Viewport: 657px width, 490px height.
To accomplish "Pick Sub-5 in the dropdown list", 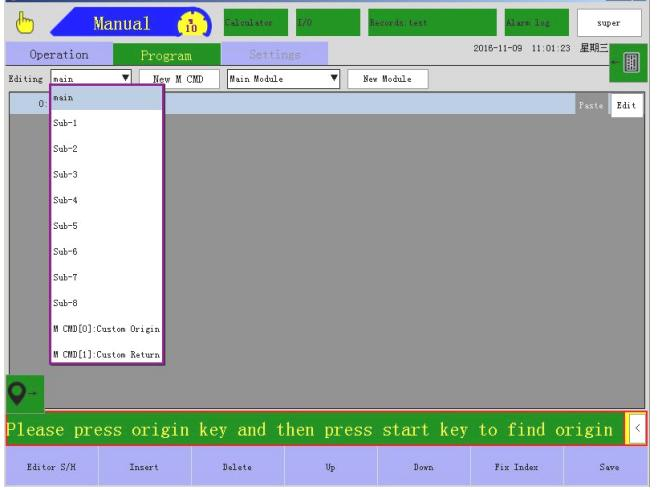I will tap(105, 226).
